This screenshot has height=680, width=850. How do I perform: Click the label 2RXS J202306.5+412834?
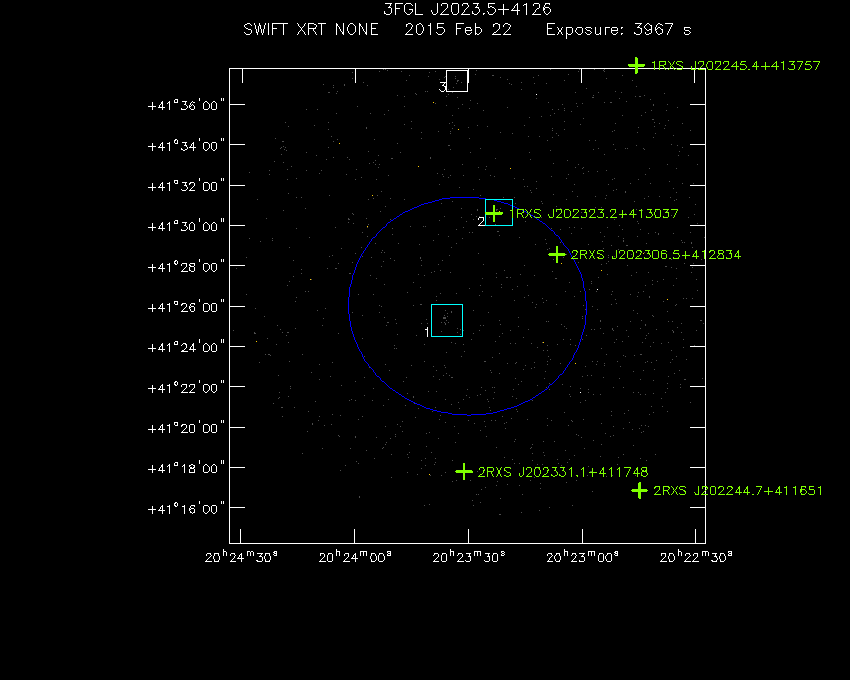(656, 254)
